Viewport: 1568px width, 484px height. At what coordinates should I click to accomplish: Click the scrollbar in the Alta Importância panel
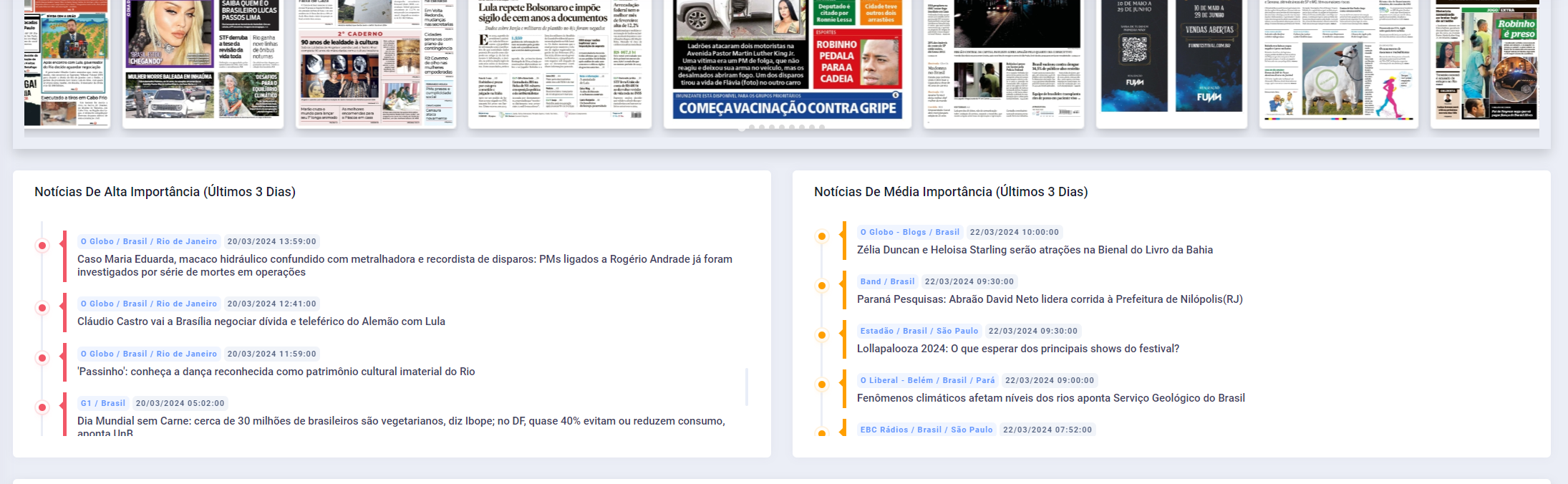point(747,387)
